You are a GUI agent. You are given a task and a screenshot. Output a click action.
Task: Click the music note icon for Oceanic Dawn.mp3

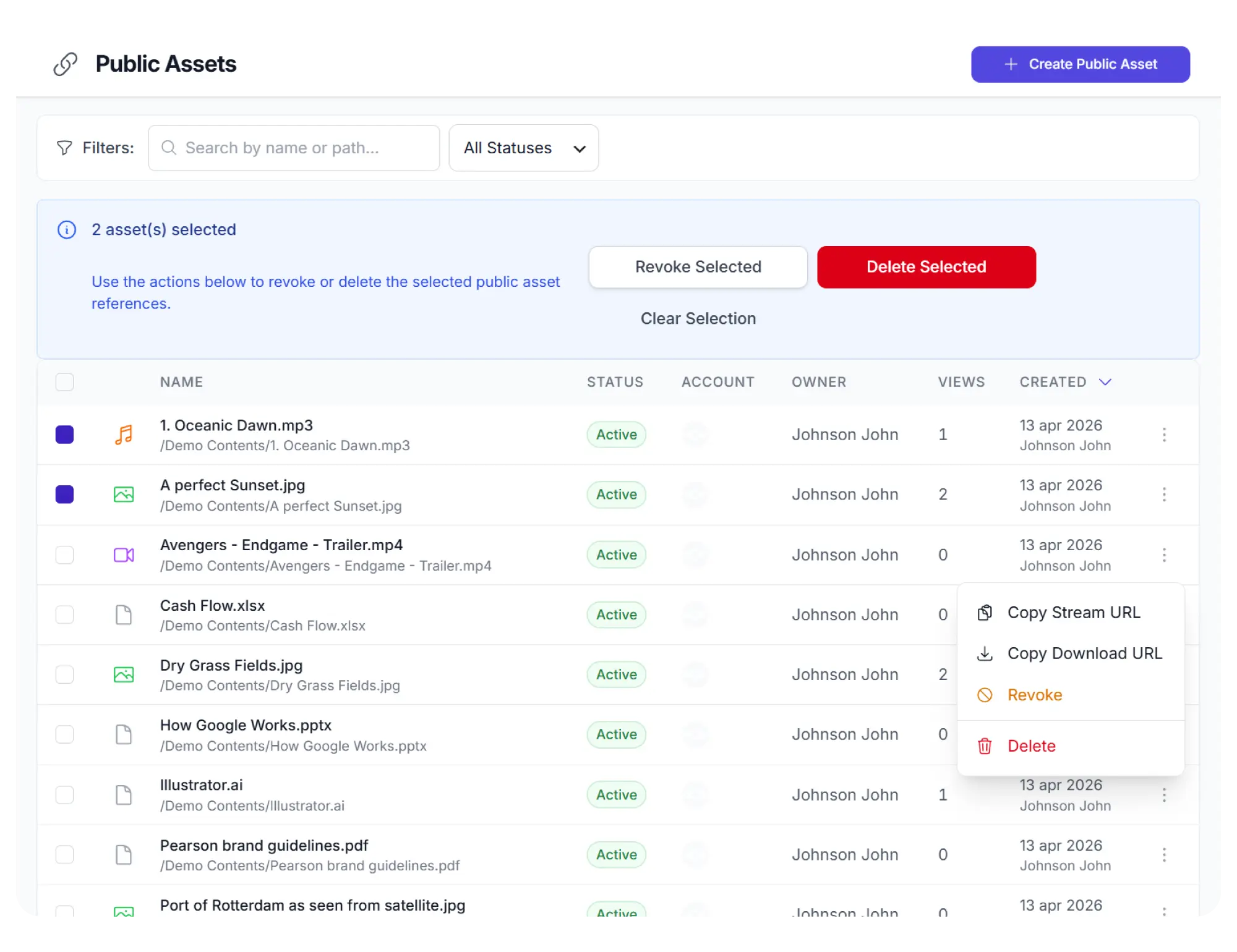pos(124,435)
